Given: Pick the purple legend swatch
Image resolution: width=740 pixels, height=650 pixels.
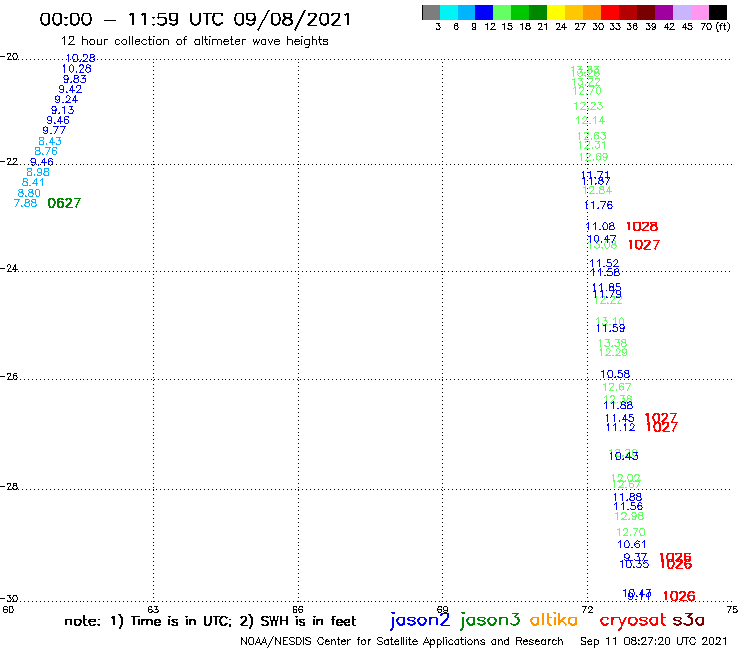Looking at the screenshot, I should click(664, 12).
